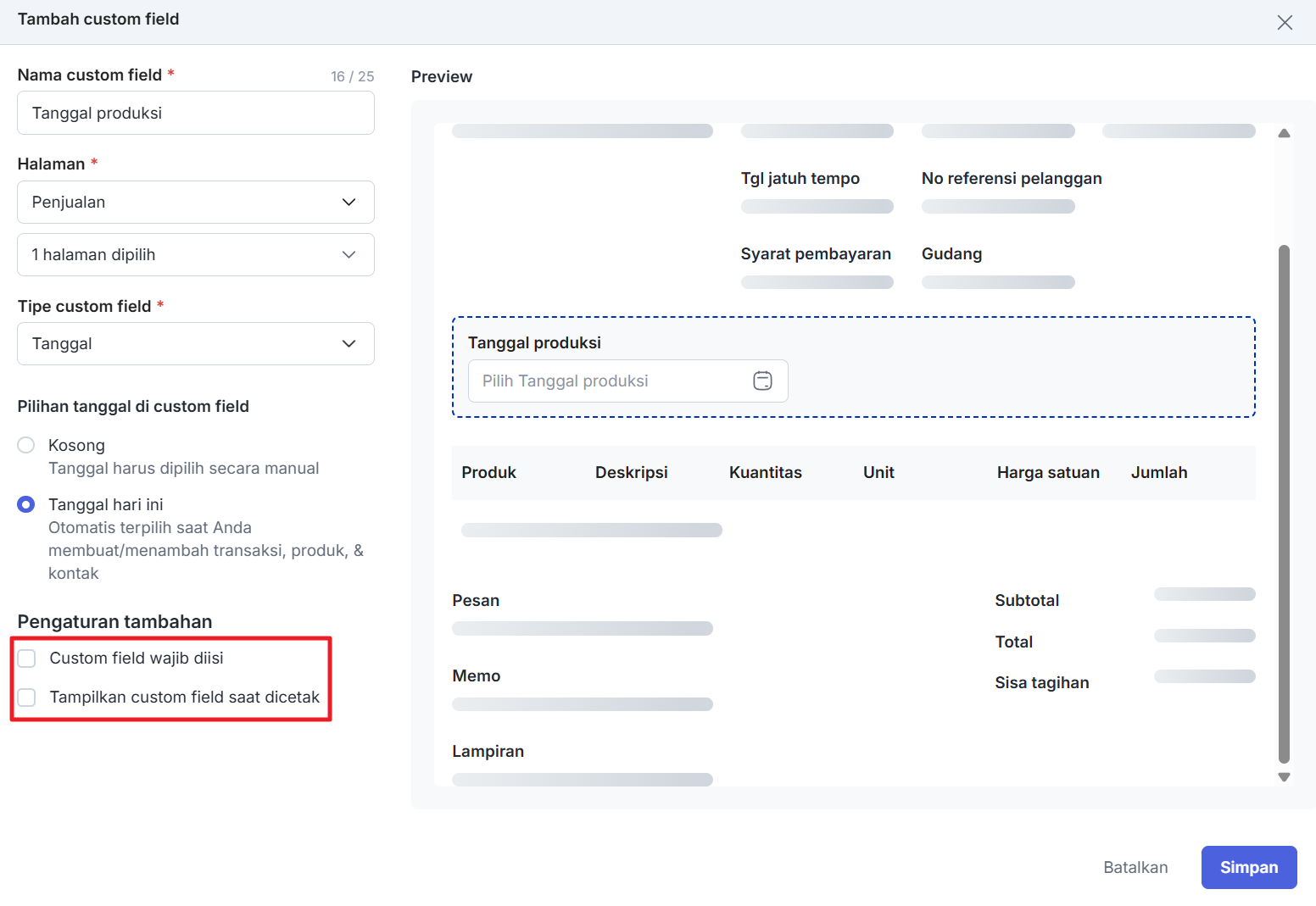Click the Kuantitas column header
Screen dimensions: 1316x906
pos(765,473)
